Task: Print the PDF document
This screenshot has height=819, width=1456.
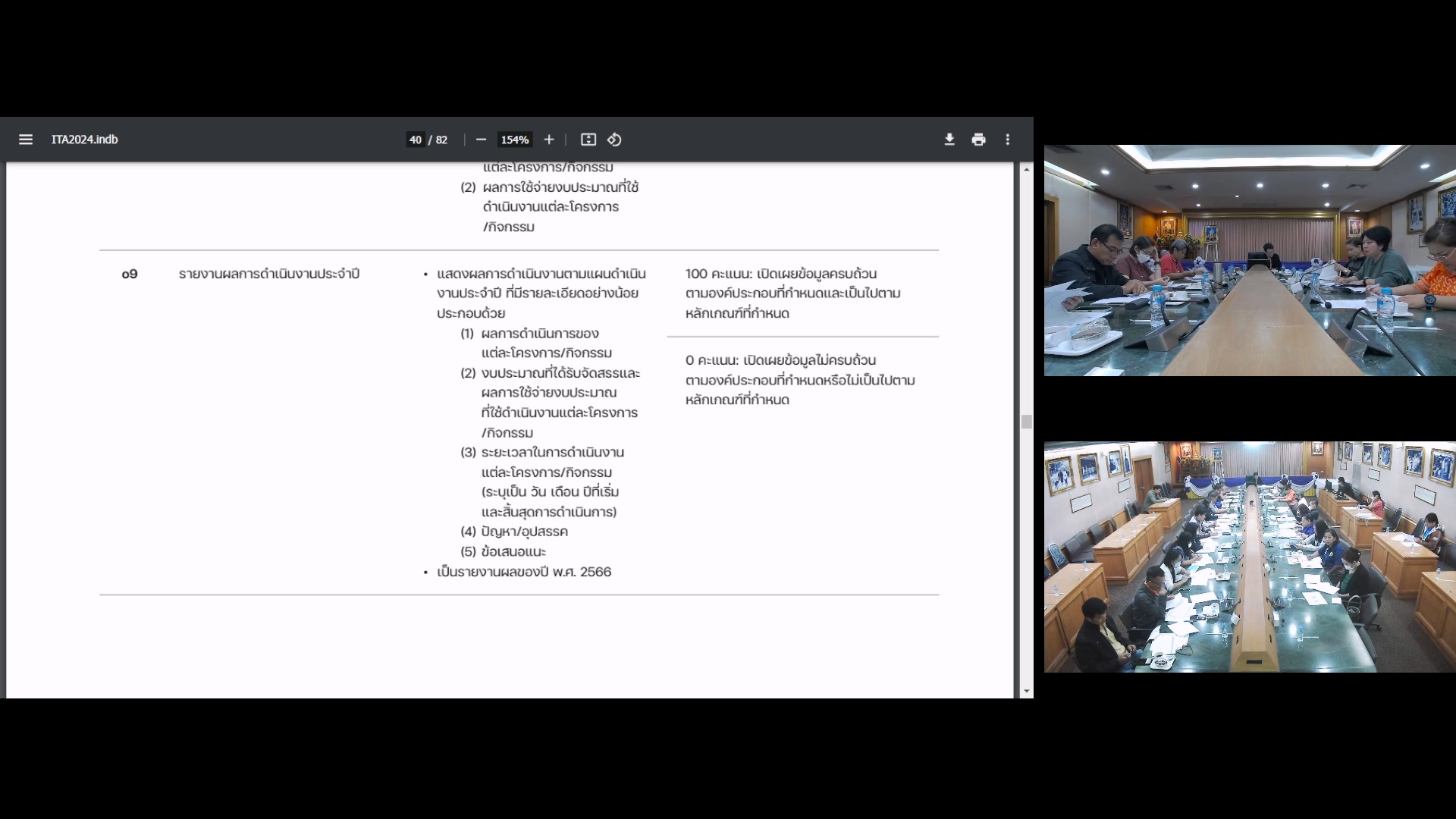Action: pyautogui.click(x=979, y=140)
